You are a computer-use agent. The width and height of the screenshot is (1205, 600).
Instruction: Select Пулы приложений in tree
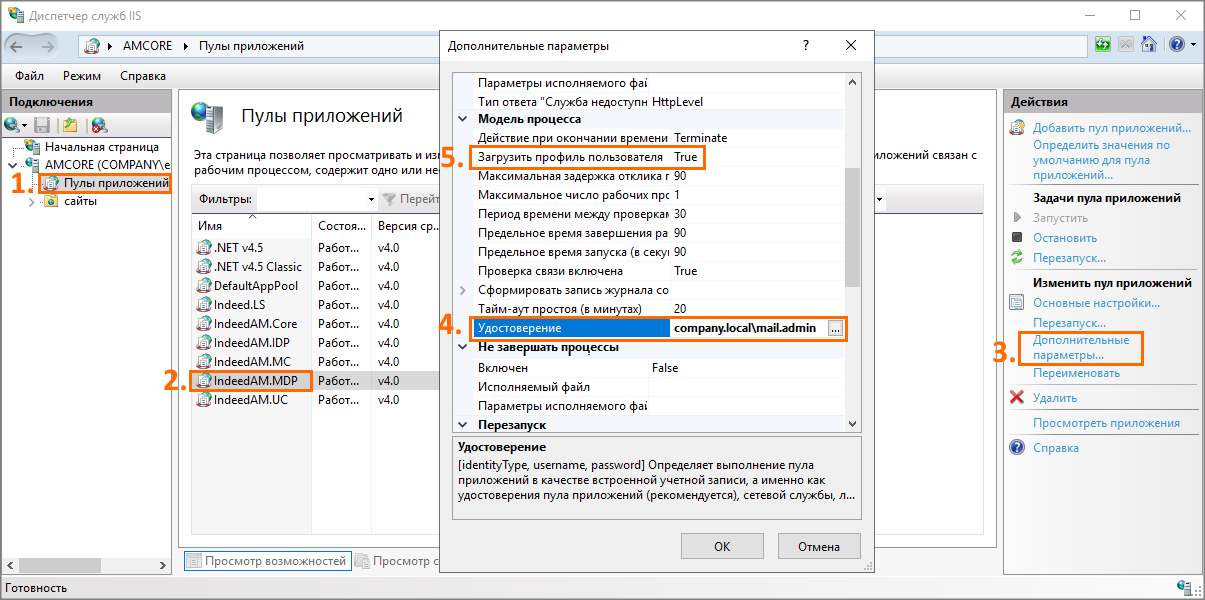(x=115, y=183)
